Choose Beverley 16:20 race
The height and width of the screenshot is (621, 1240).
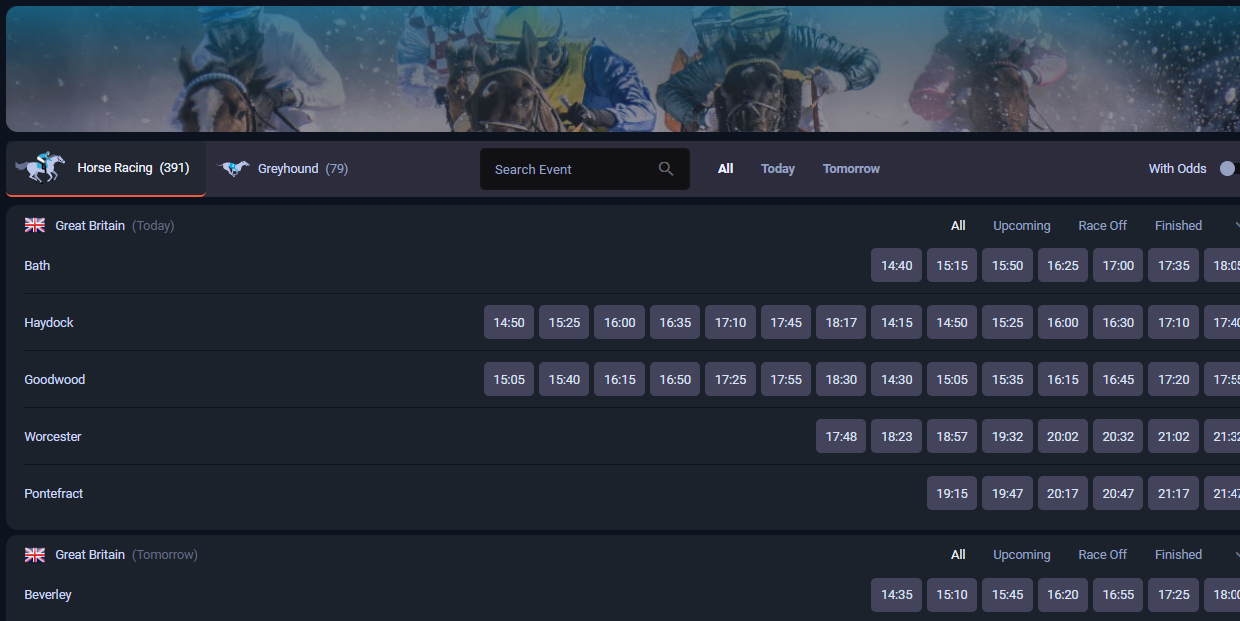click(1063, 594)
